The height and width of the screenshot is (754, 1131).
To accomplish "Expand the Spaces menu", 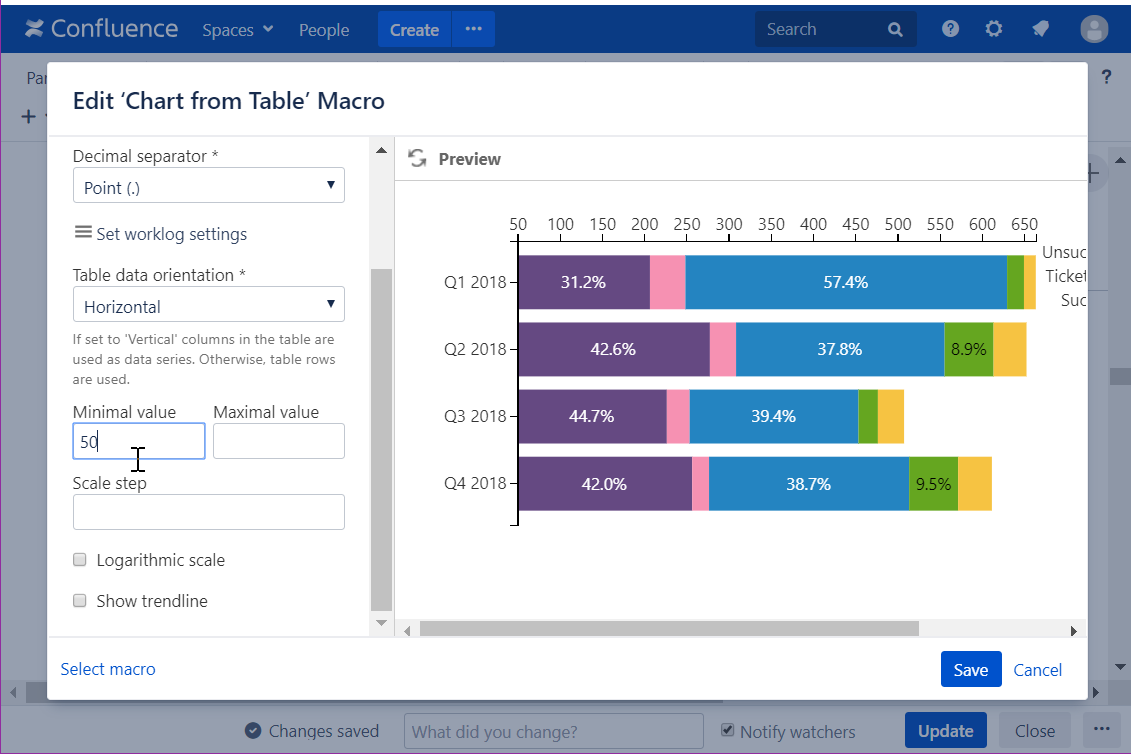I will point(237,30).
